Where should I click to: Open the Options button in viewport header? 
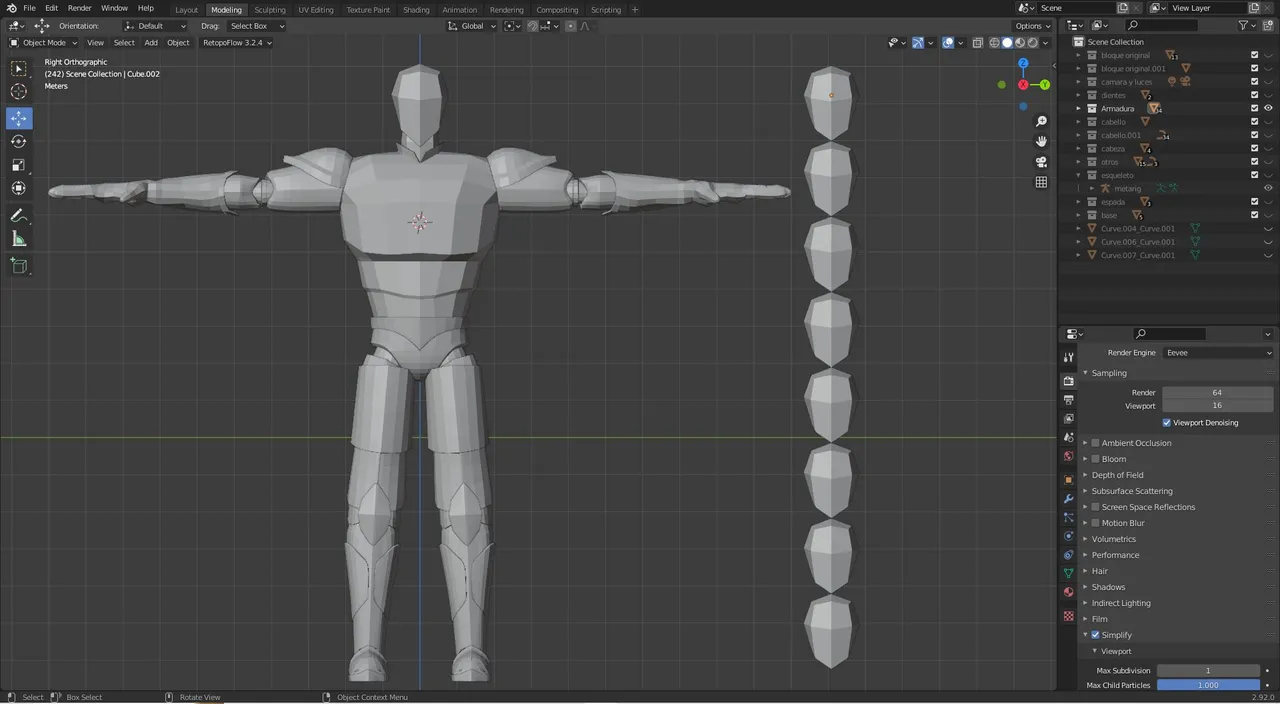point(1033,26)
